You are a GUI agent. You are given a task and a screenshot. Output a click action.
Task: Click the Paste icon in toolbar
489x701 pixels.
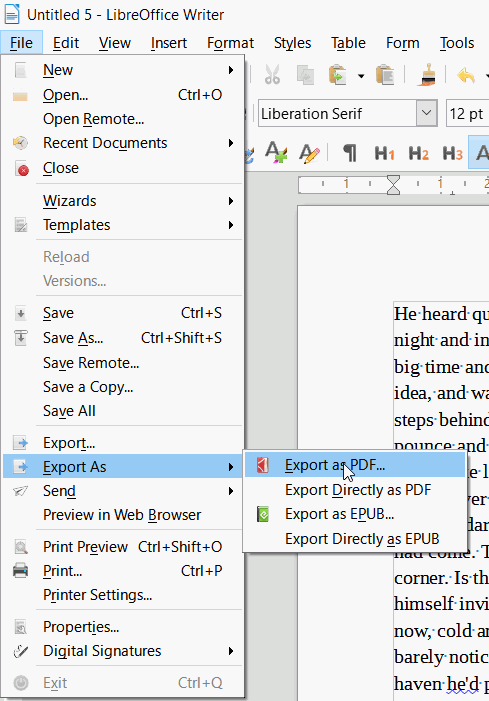pos(338,75)
